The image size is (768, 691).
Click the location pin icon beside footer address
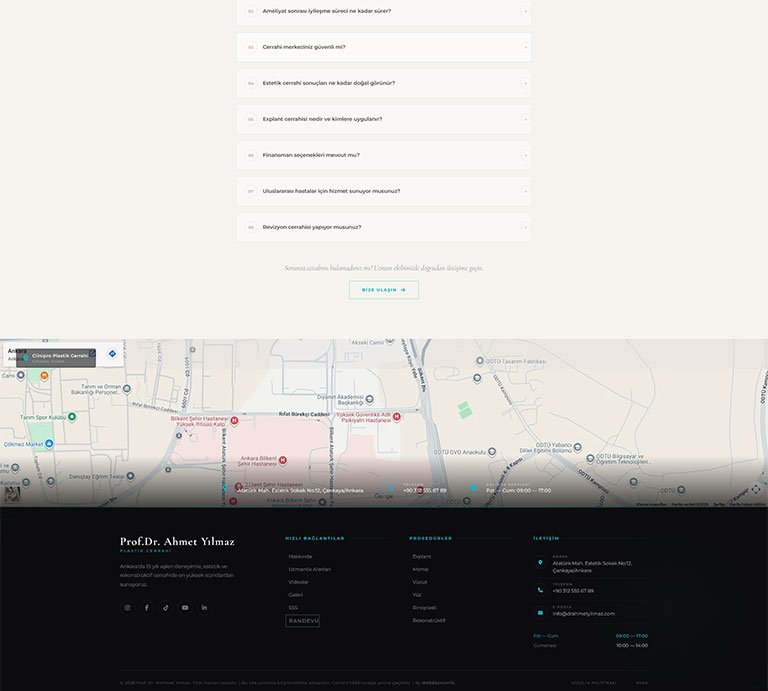(x=540, y=563)
